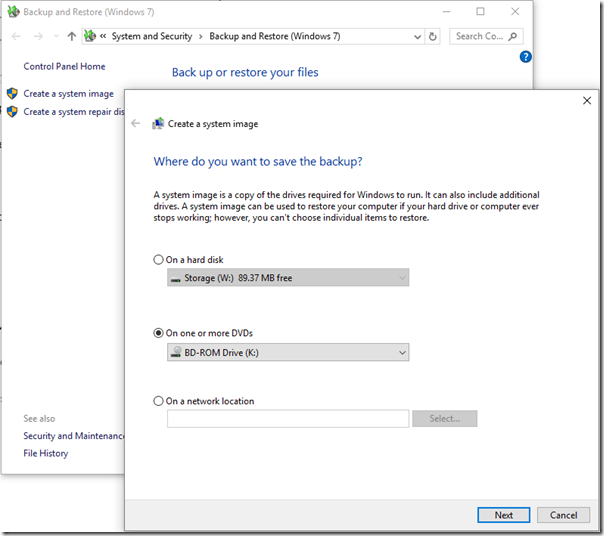Click the network location text field
Image resolution: width=604 pixels, height=536 pixels.
point(288,418)
